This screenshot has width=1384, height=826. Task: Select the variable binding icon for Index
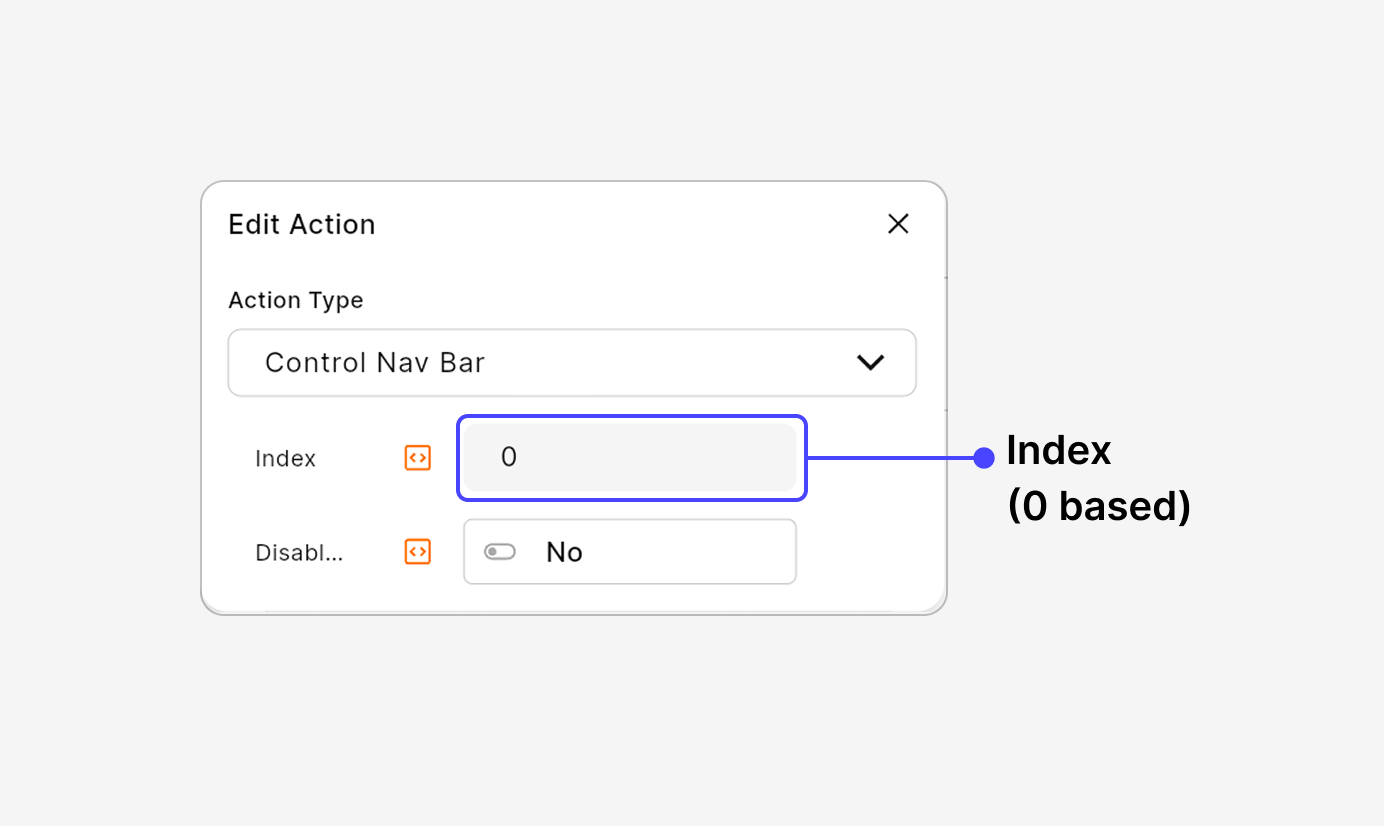[417, 458]
